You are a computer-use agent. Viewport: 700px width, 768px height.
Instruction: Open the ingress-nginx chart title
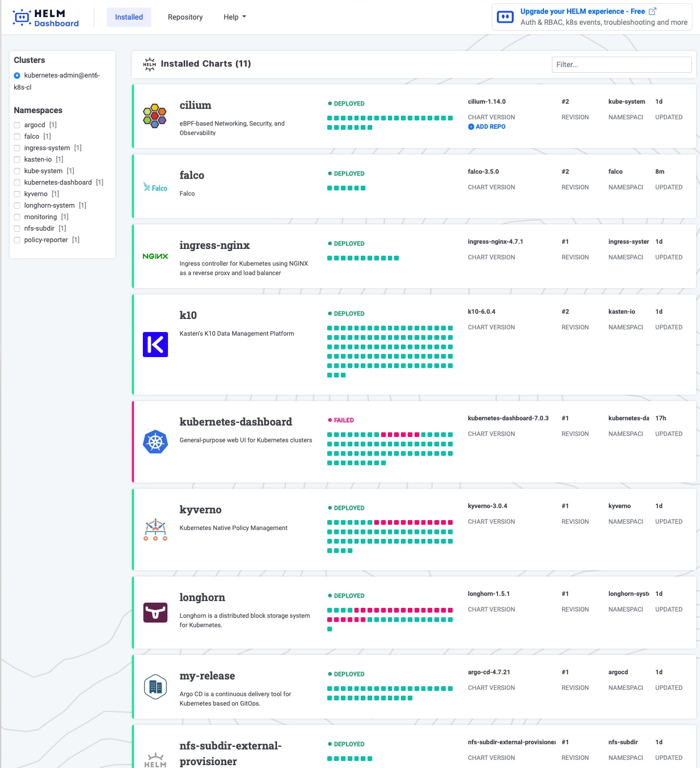(x=215, y=245)
